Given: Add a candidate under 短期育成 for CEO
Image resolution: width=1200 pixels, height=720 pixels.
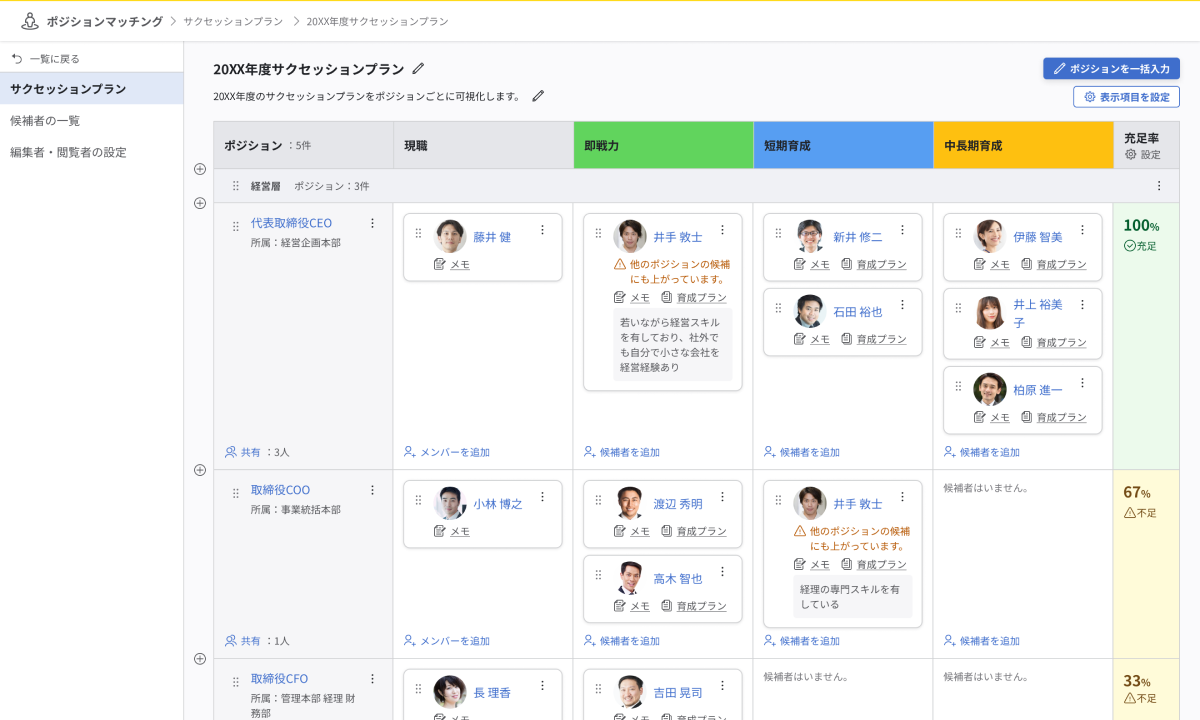Looking at the screenshot, I should (802, 452).
